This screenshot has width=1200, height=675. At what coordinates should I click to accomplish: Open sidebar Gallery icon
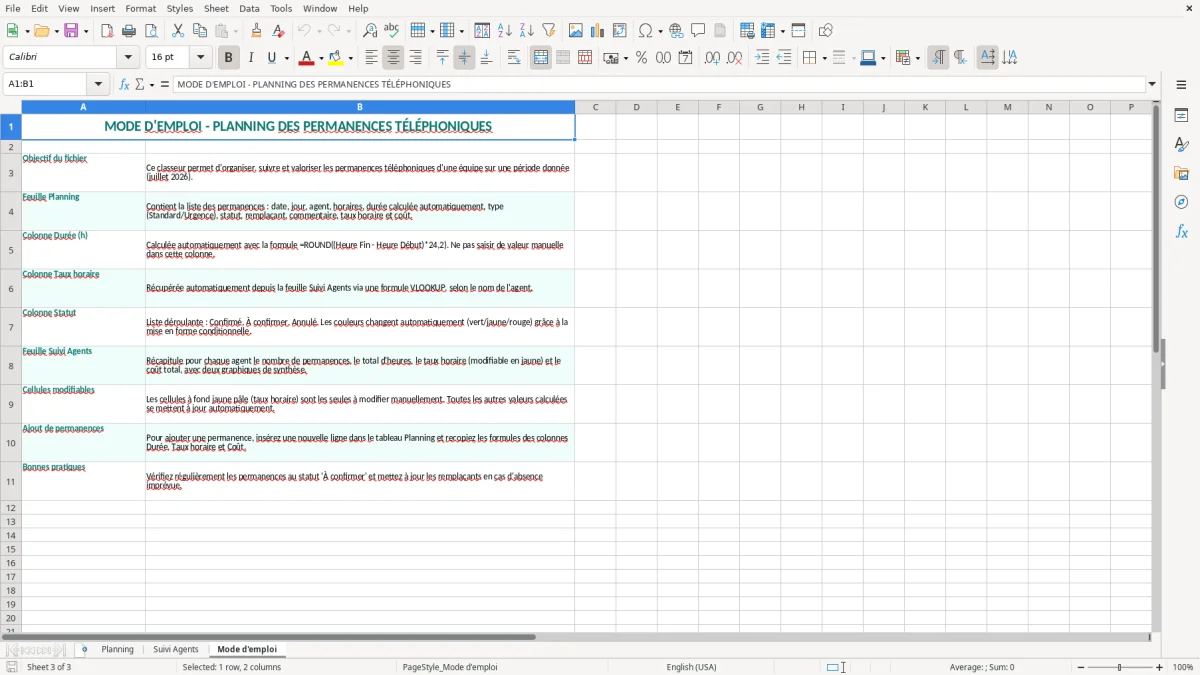click(x=1181, y=173)
